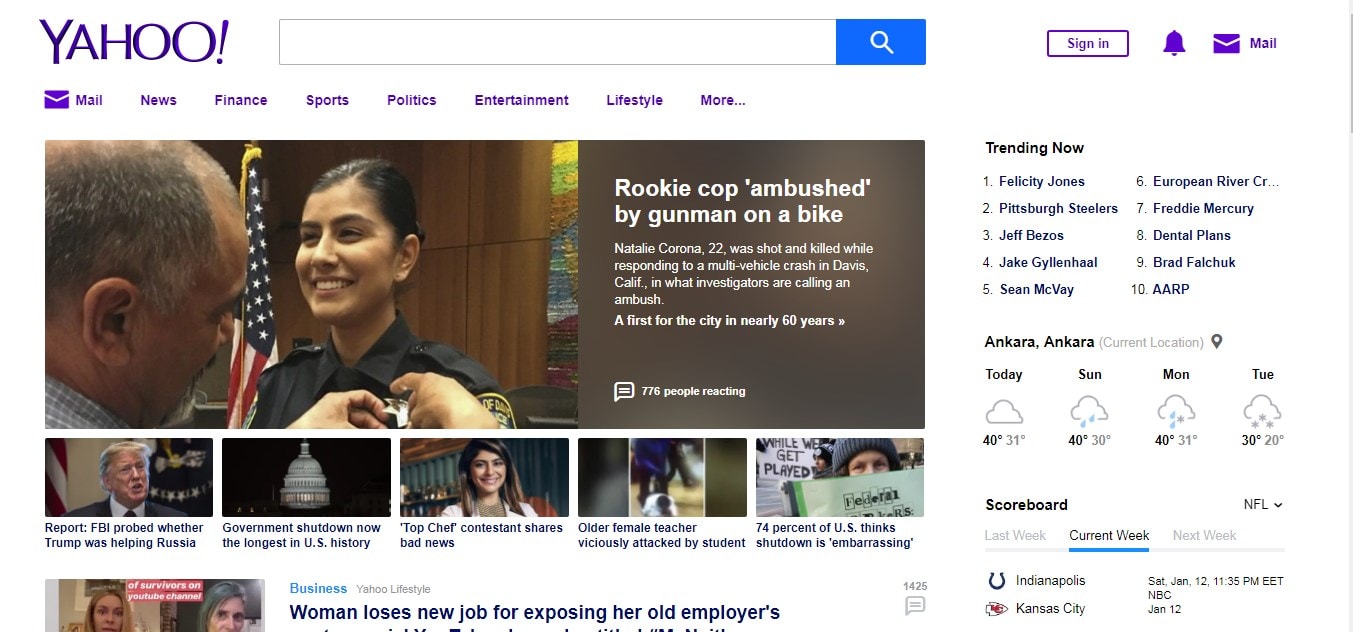Open '74 percent of U.S. thinks' story caption
Screen dimensions: 1353x632
tap(834, 535)
